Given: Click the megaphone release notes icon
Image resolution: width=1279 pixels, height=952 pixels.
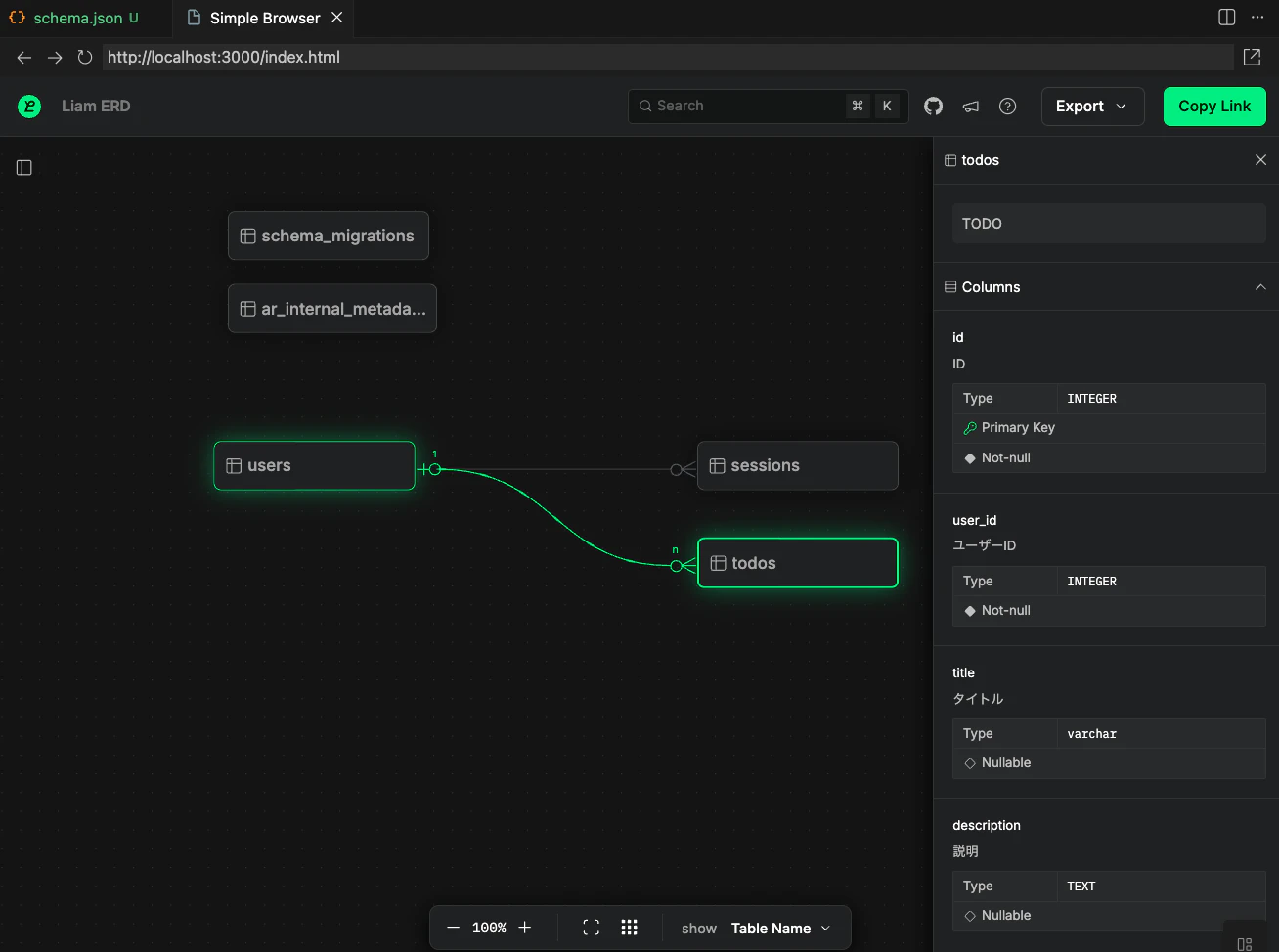Looking at the screenshot, I should tap(971, 106).
